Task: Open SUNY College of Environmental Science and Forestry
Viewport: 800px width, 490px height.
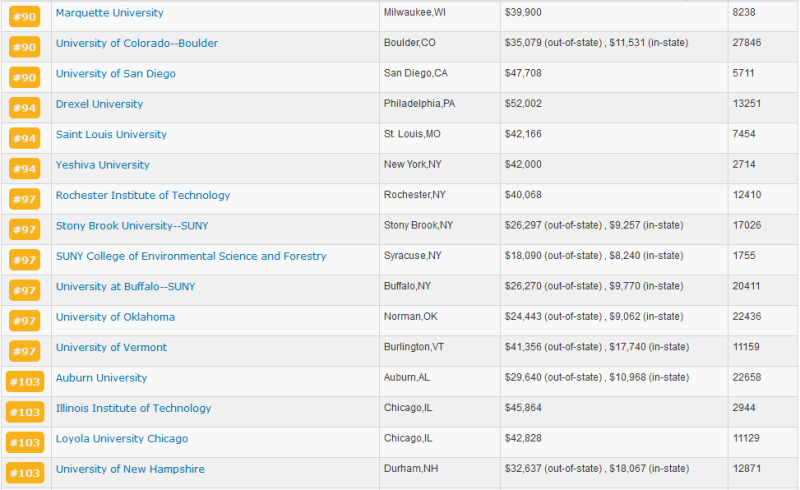Action: click(191, 256)
